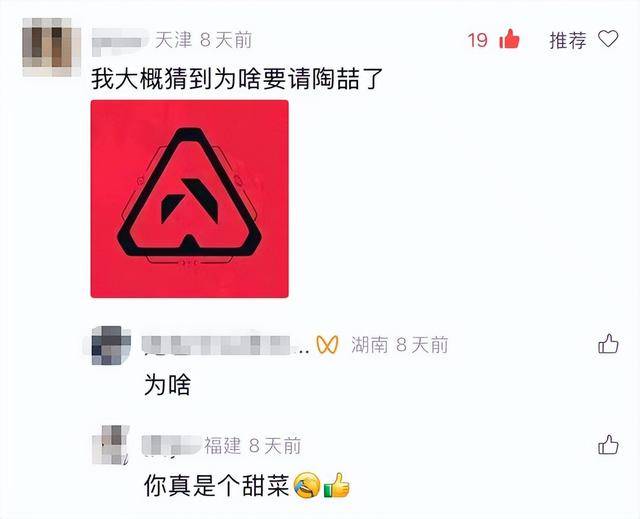Click the reply text 你真是个甜菜

(x=217, y=486)
